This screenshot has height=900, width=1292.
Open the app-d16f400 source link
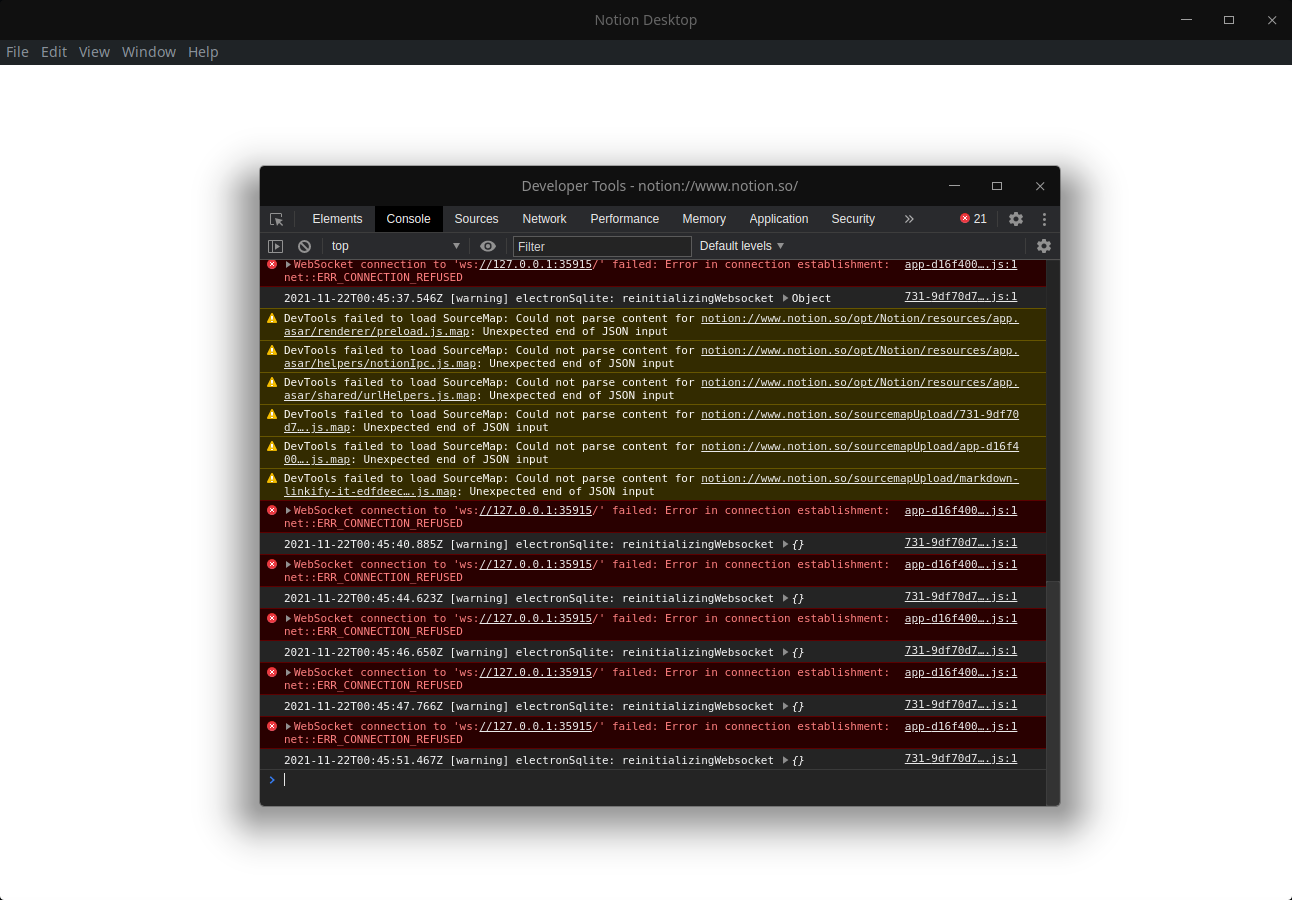pos(960,264)
